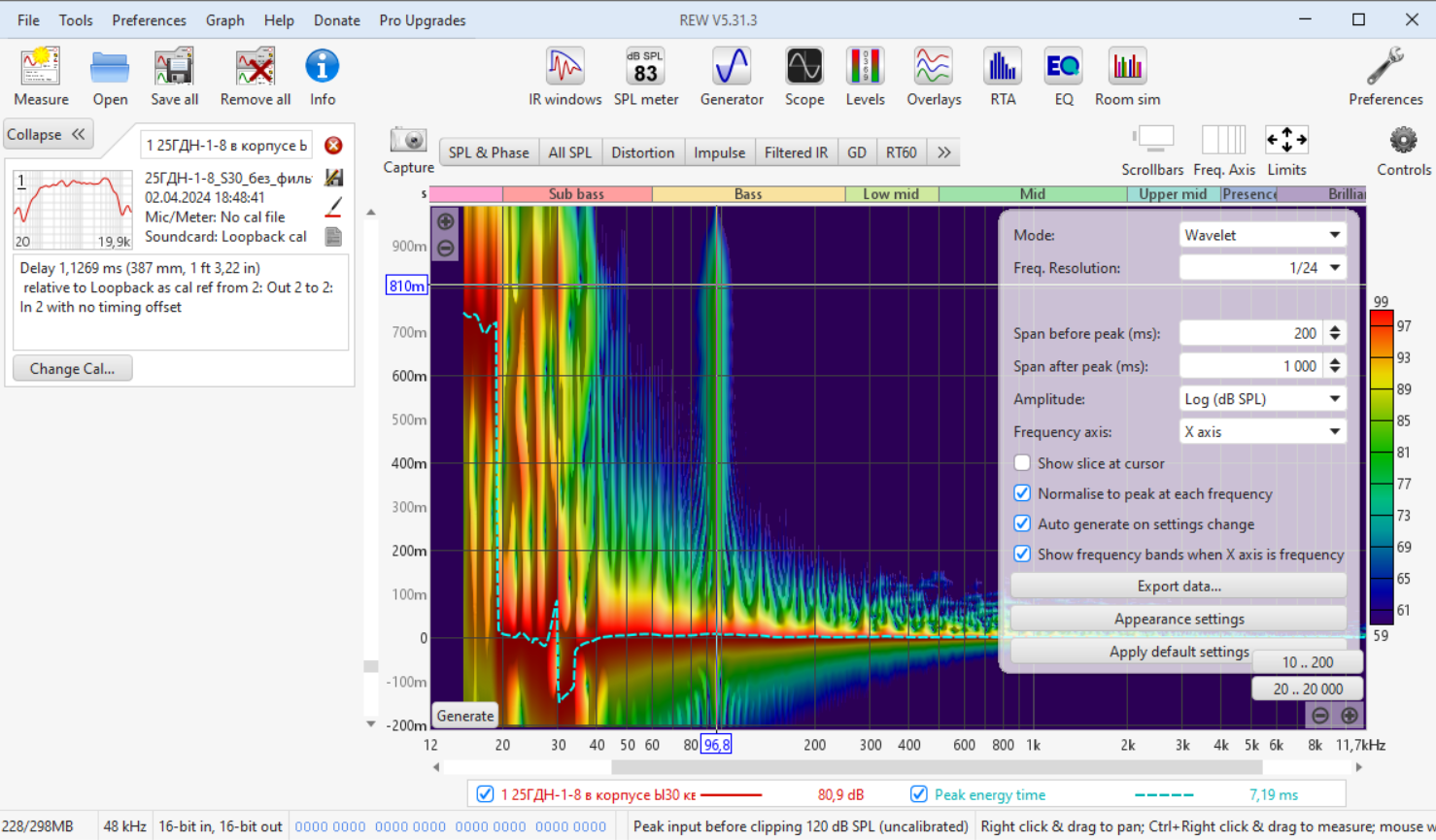The width and height of the screenshot is (1436, 840).
Task: Set frequency range to 10 .. 200
Action: click(x=1308, y=662)
